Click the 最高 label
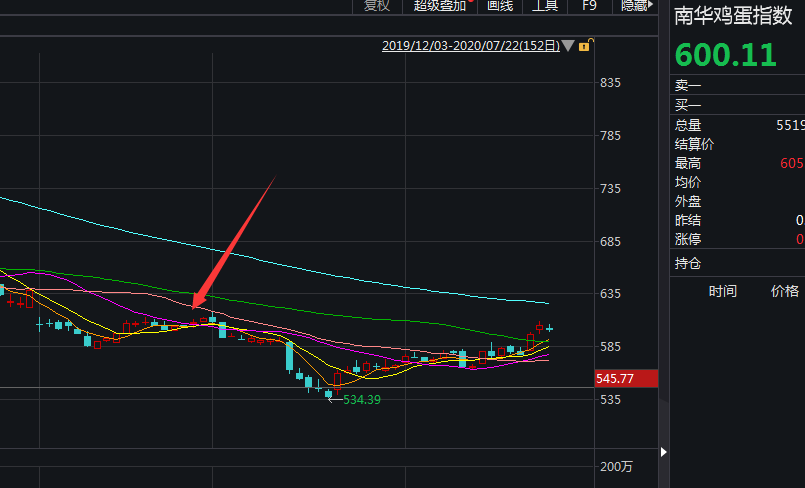 click(x=688, y=163)
